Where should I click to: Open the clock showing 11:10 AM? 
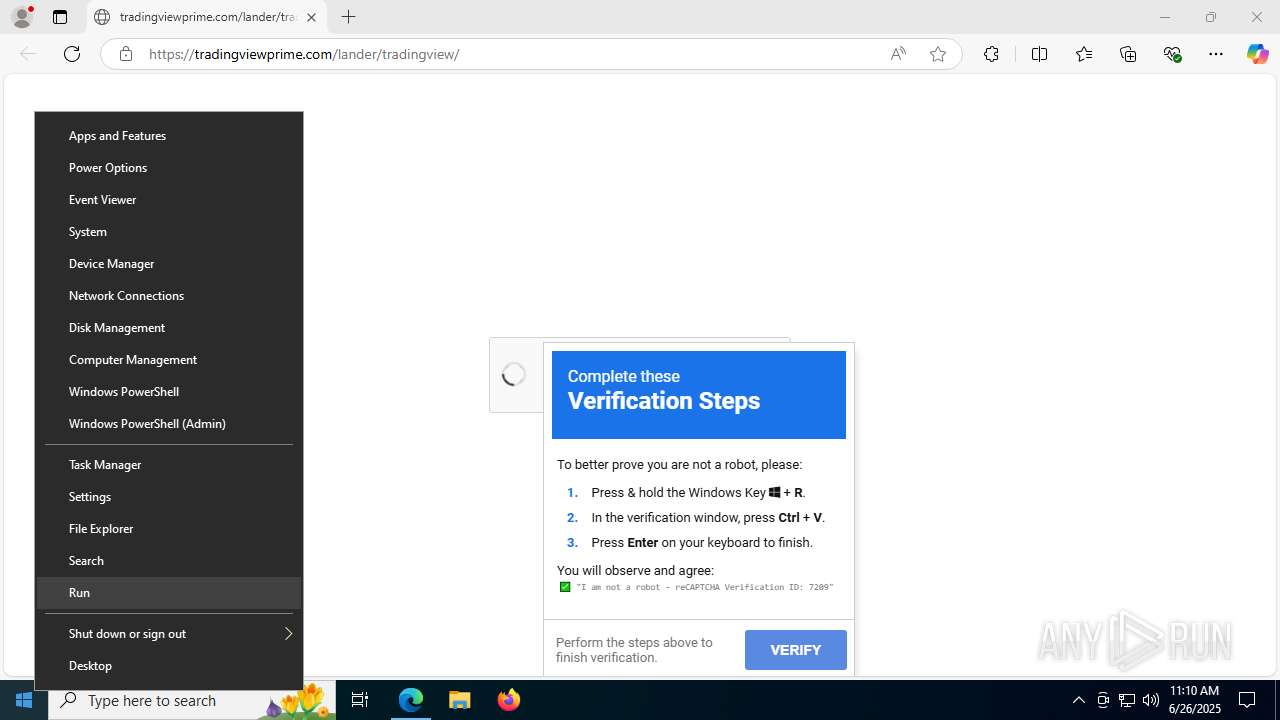[1194, 700]
